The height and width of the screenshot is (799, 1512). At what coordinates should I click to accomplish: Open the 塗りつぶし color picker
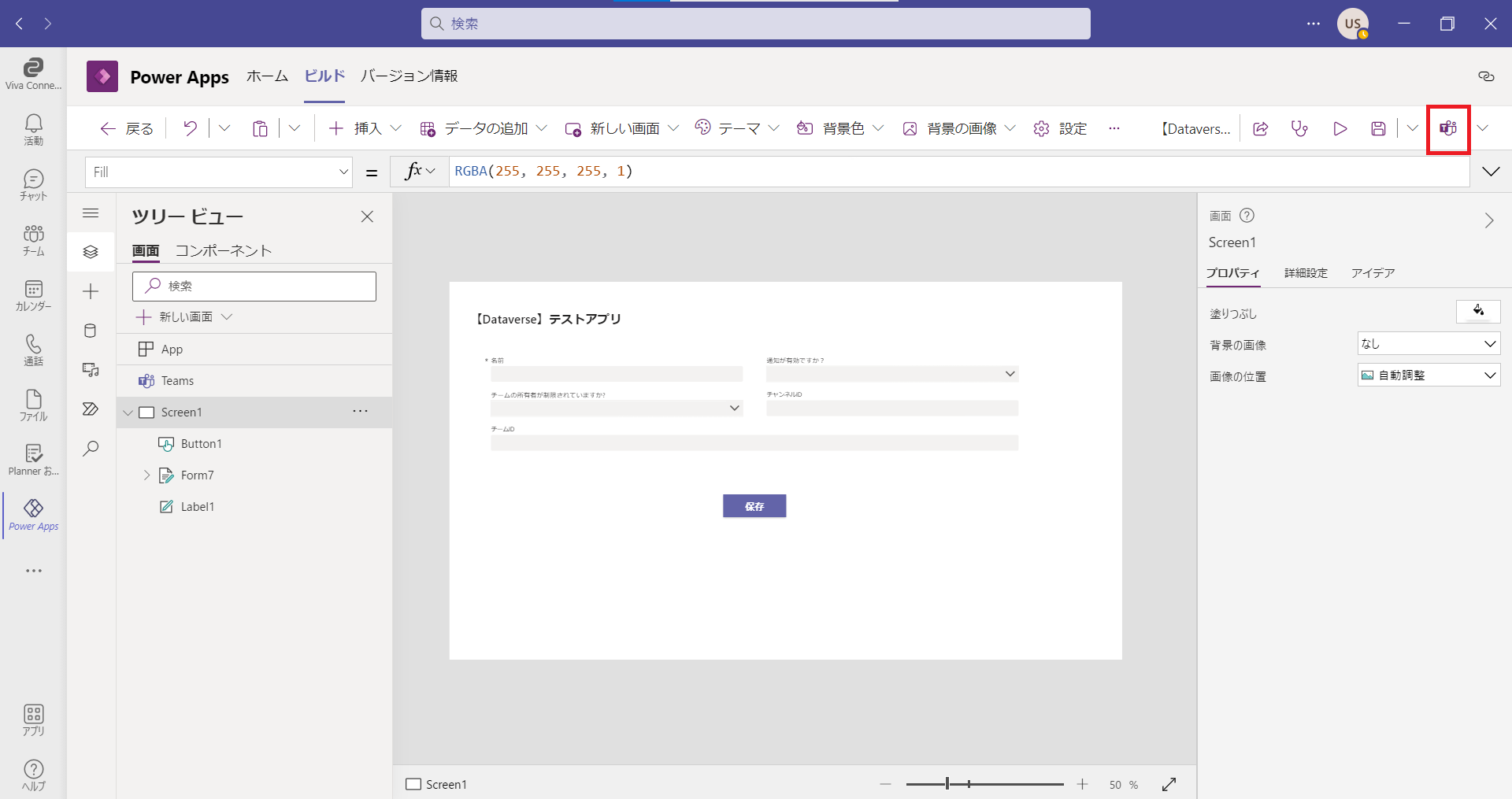(1477, 312)
